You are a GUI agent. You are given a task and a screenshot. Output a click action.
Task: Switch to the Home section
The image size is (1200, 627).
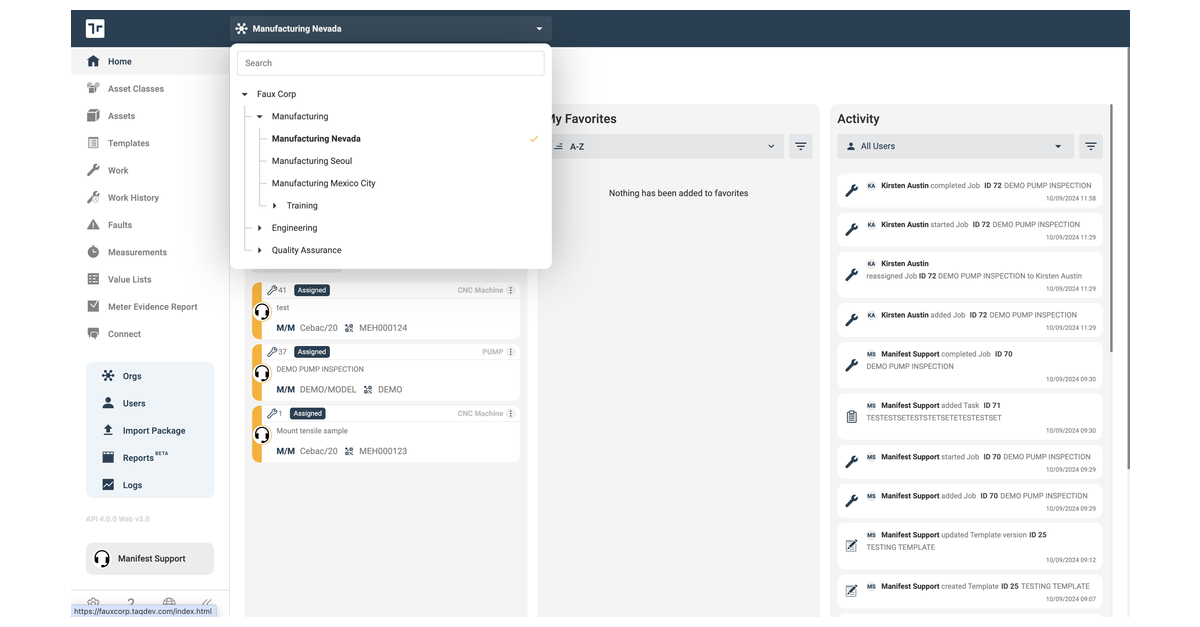[119, 61]
